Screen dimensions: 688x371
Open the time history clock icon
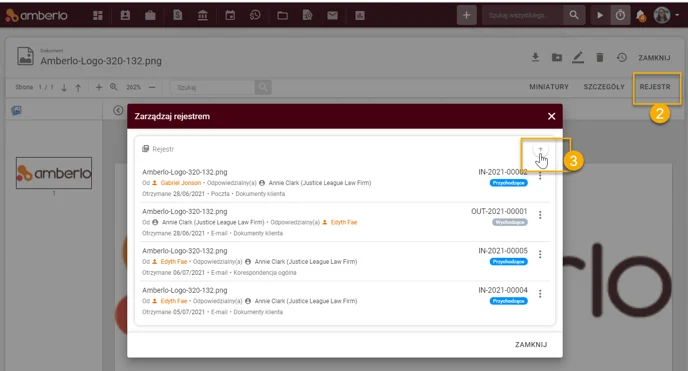[255, 15]
